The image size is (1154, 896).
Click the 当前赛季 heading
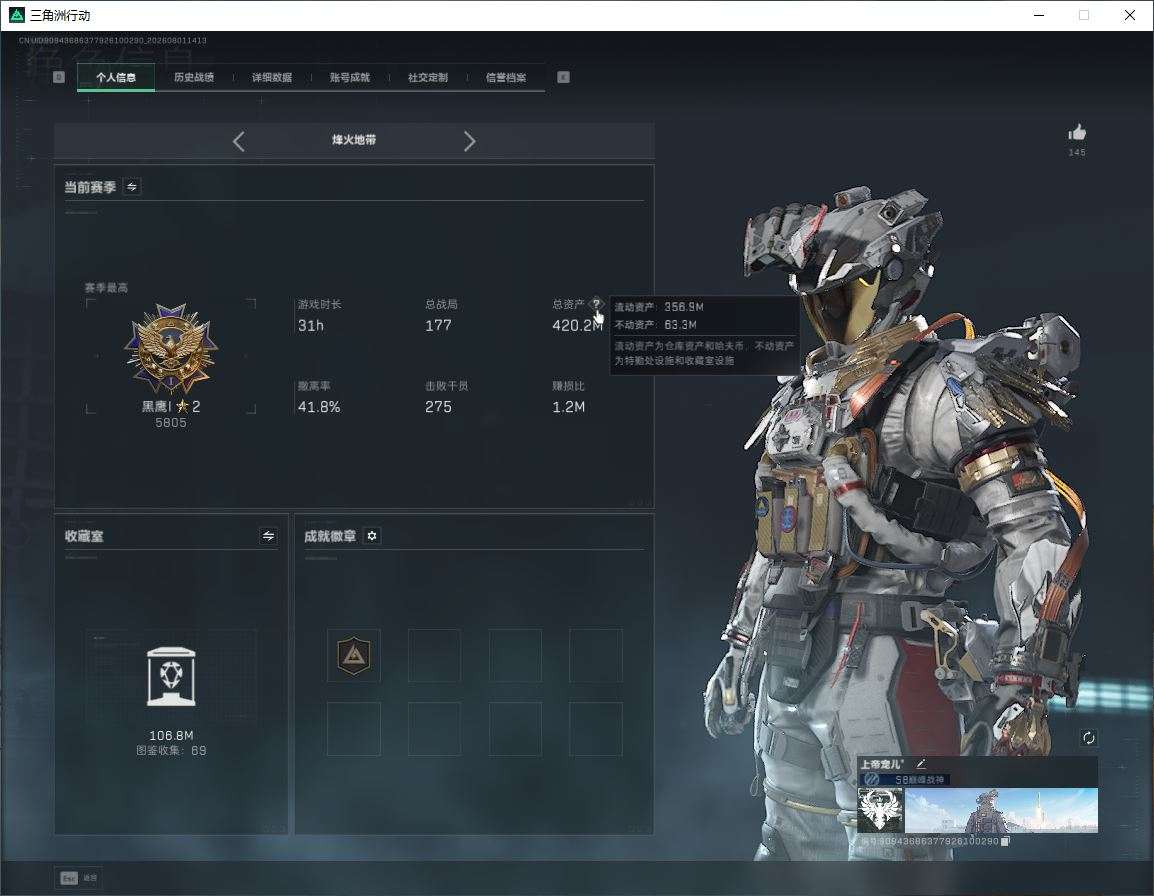click(x=90, y=187)
